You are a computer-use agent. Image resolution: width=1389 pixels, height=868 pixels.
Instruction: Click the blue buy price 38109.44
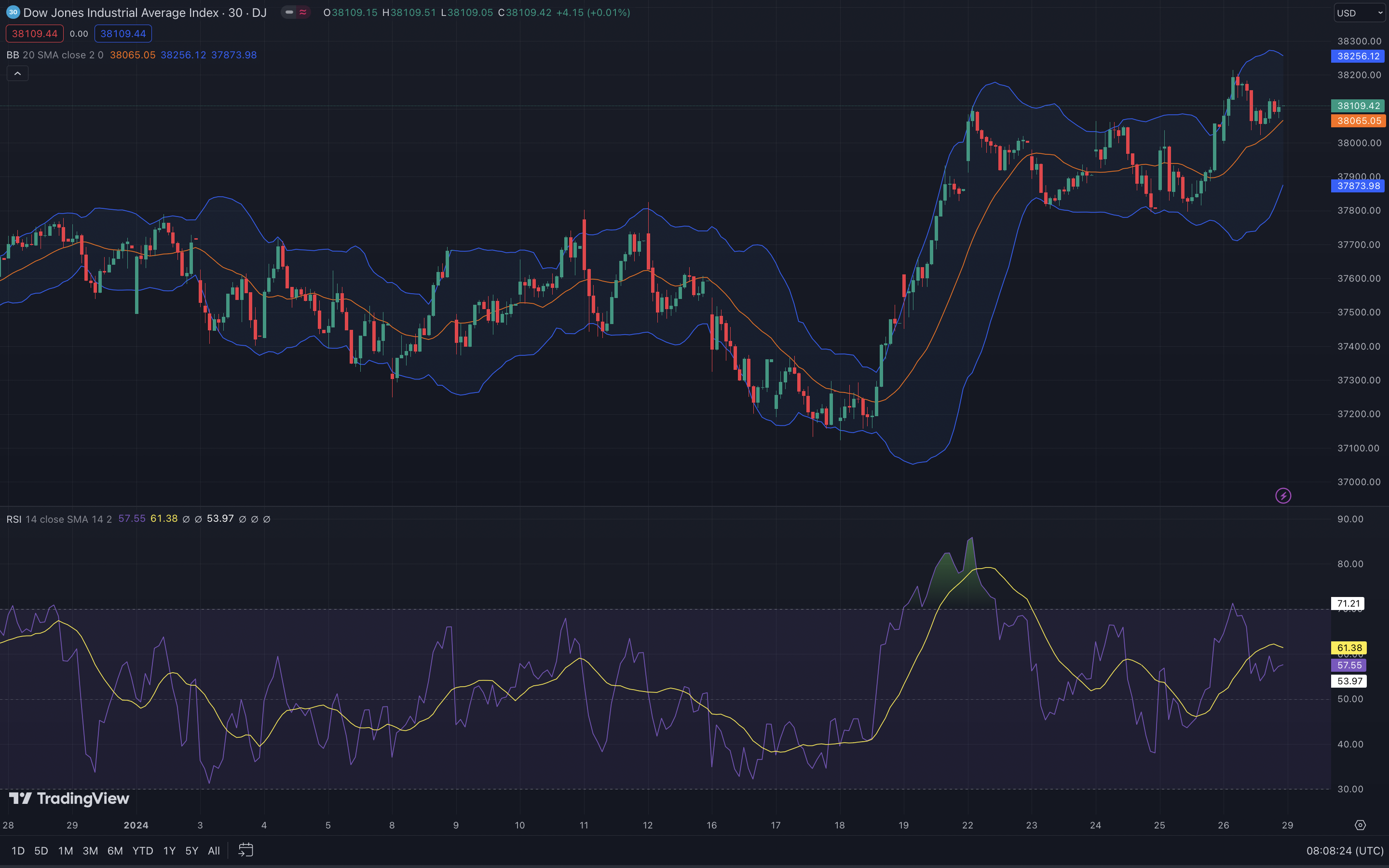pyautogui.click(x=123, y=33)
